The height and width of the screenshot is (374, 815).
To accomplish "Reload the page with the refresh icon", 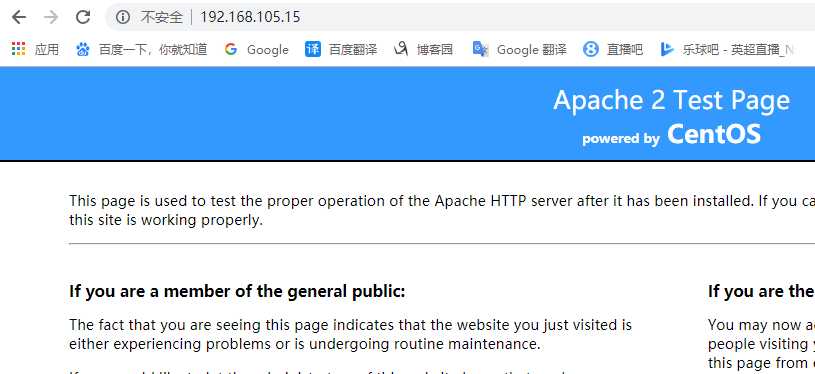I will [x=83, y=17].
